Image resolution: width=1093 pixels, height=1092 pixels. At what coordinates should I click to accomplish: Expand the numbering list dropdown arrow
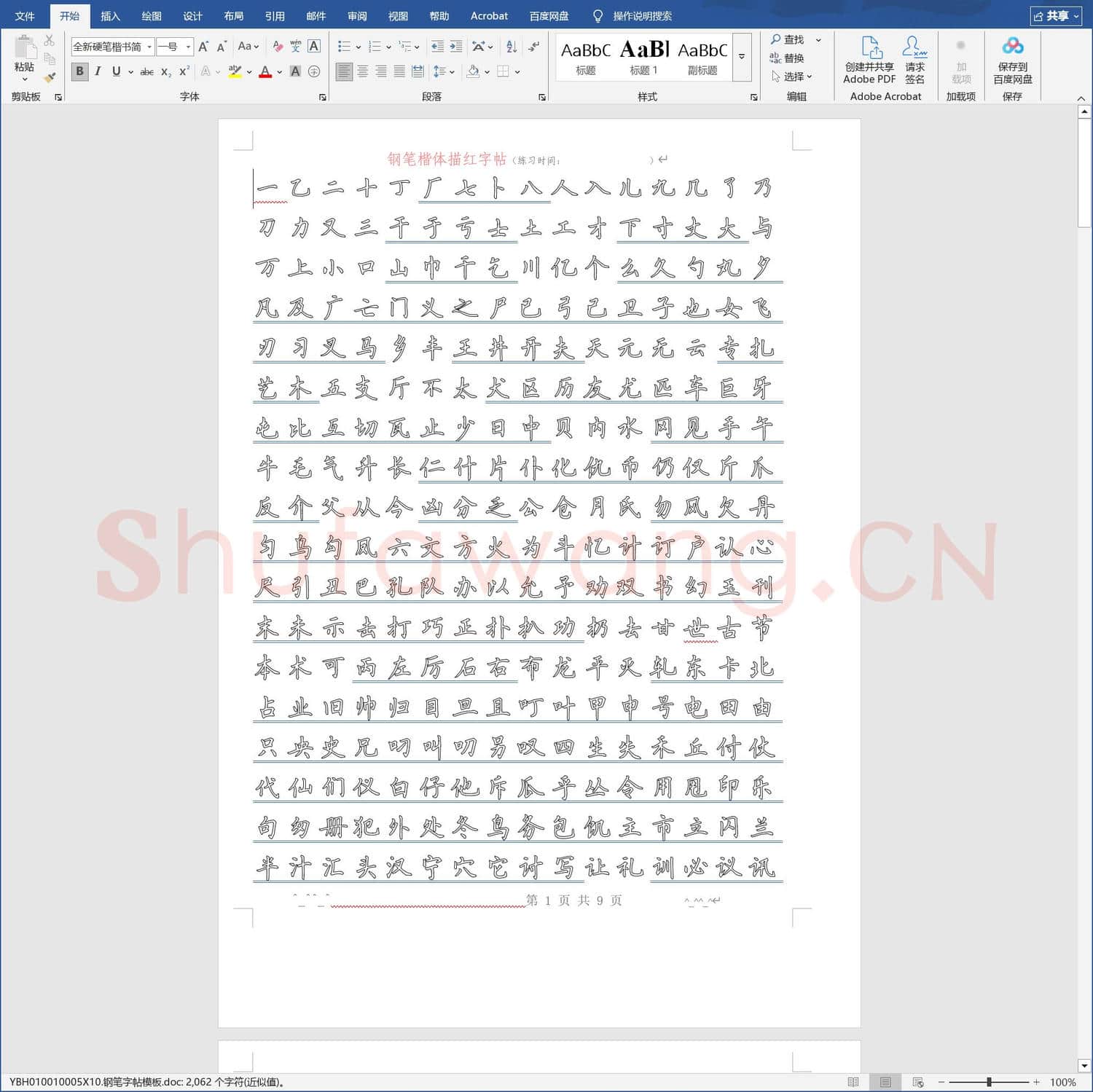pyautogui.click(x=388, y=47)
